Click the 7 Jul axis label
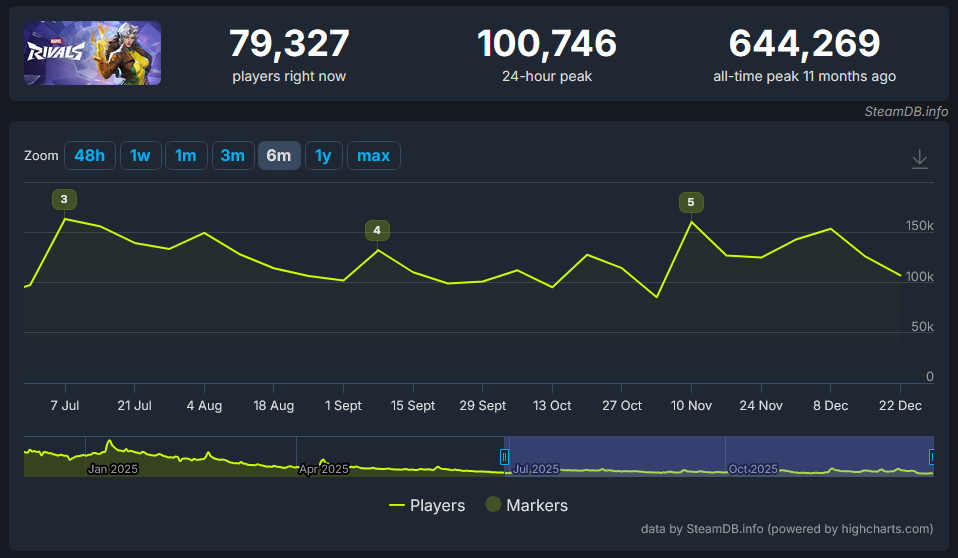958x558 pixels. 65,406
